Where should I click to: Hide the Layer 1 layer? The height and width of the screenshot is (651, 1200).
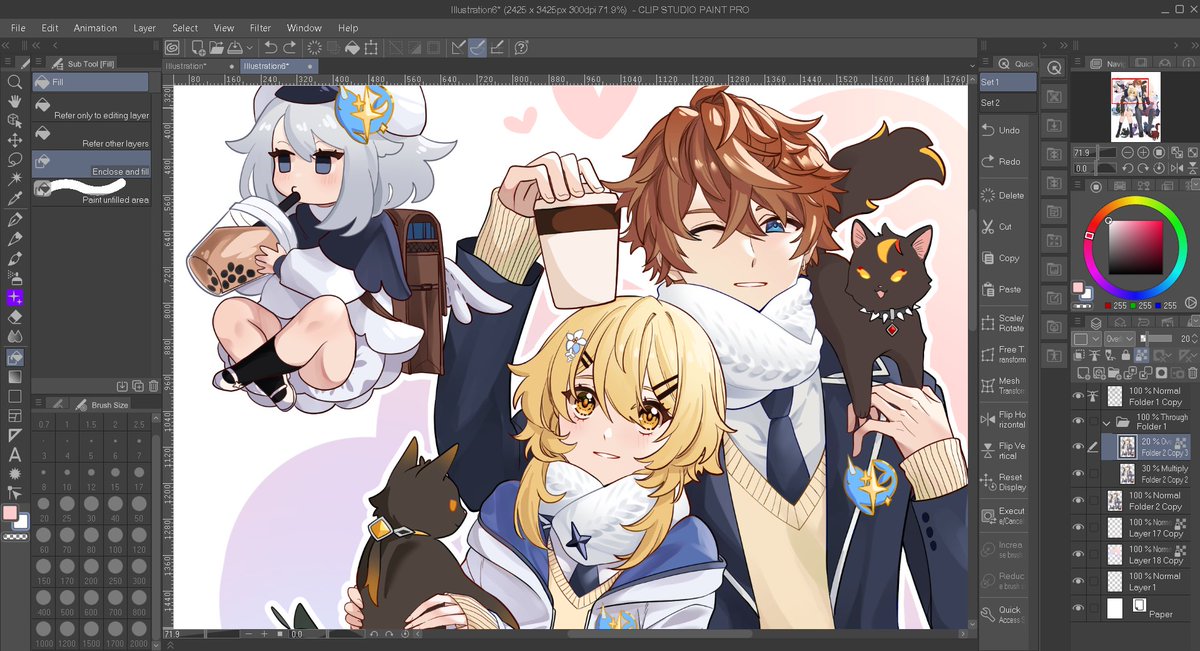coord(1078,582)
